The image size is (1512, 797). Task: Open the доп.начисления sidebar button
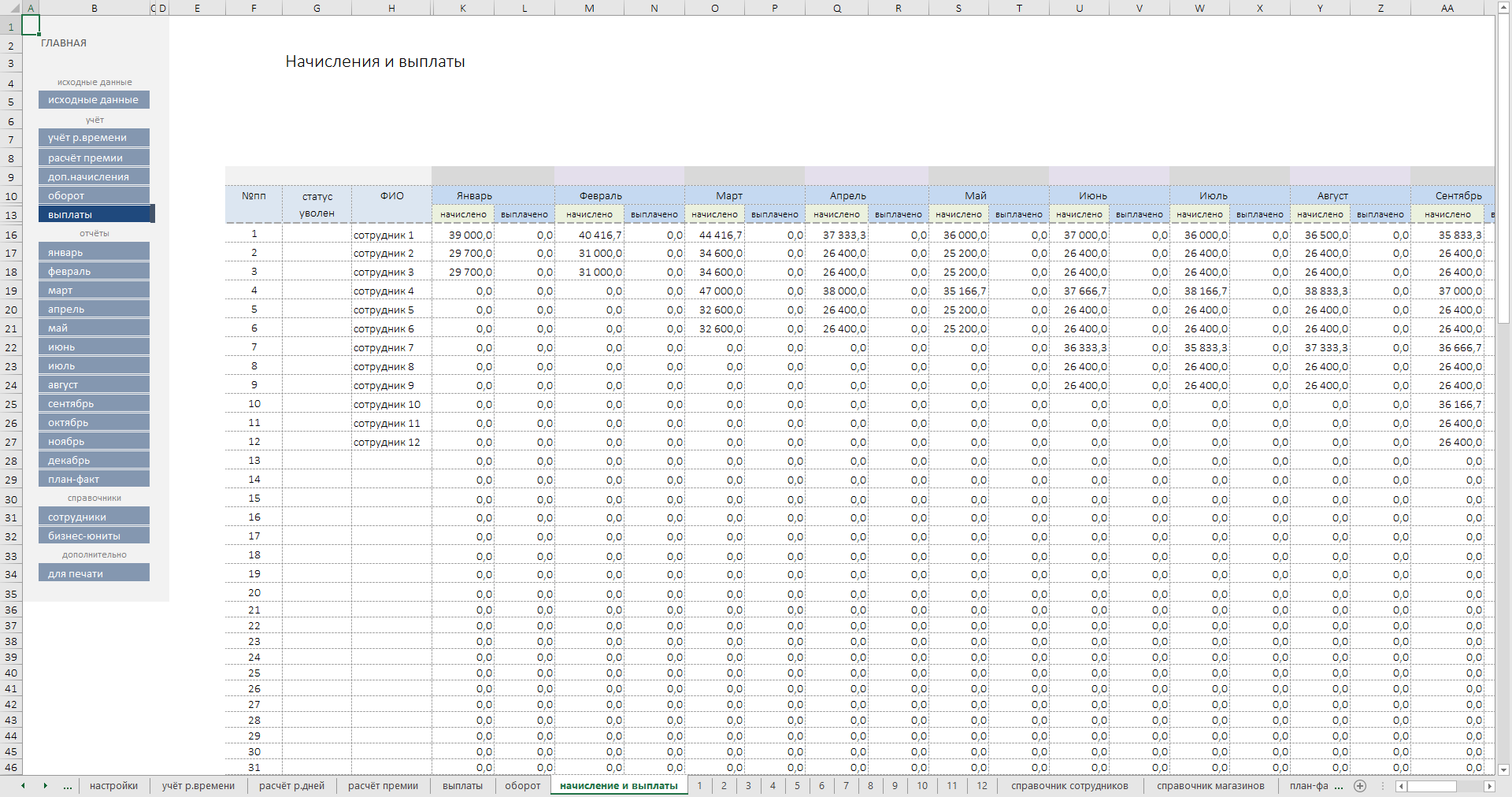94,176
